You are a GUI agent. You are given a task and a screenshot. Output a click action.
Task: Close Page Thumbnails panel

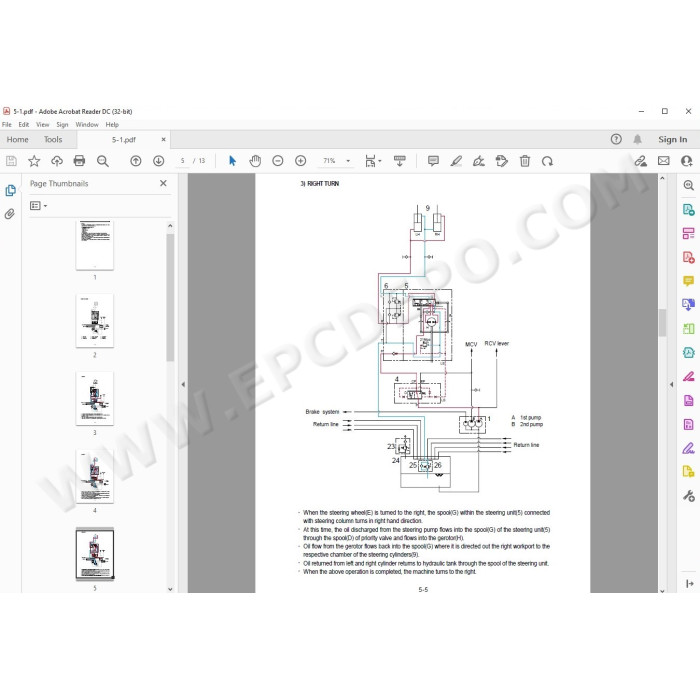(x=163, y=183)
